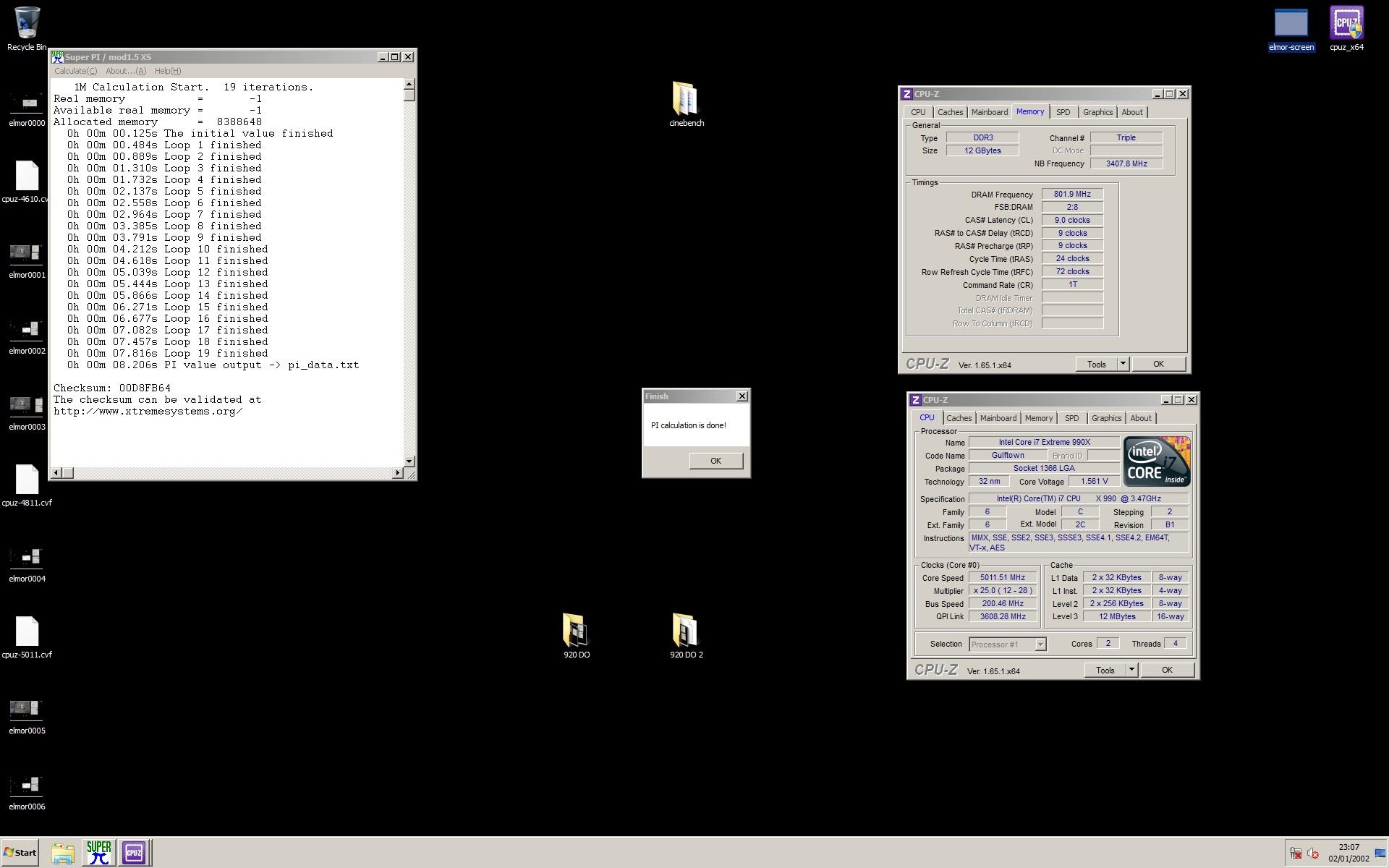Click Super PI vertical scrollbar up arrow

click(409, 84)
